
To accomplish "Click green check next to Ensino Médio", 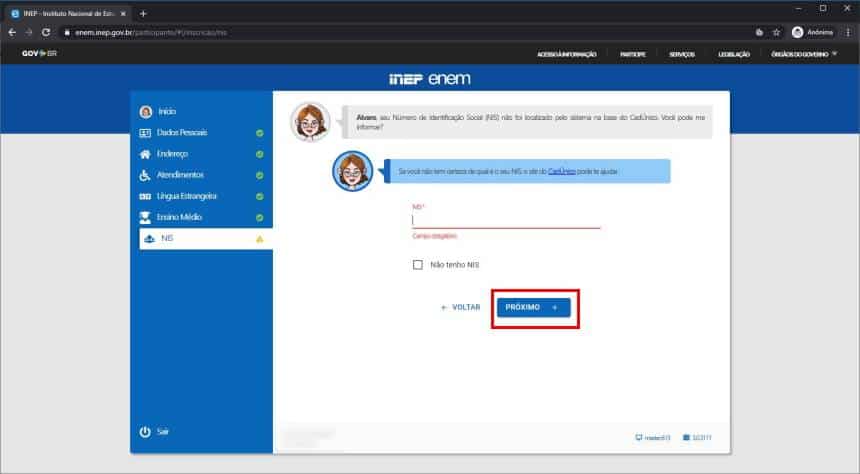I will (260, 218).
